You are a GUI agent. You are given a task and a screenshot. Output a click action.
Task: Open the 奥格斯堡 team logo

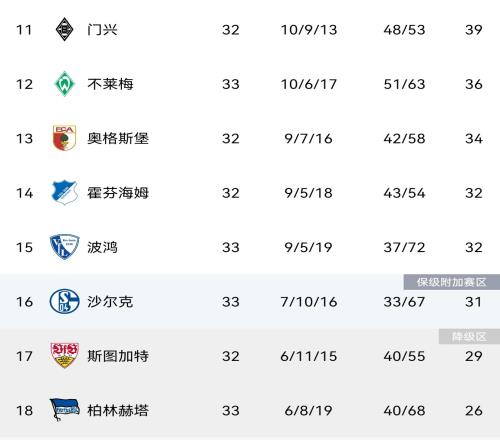coord(64,138)
